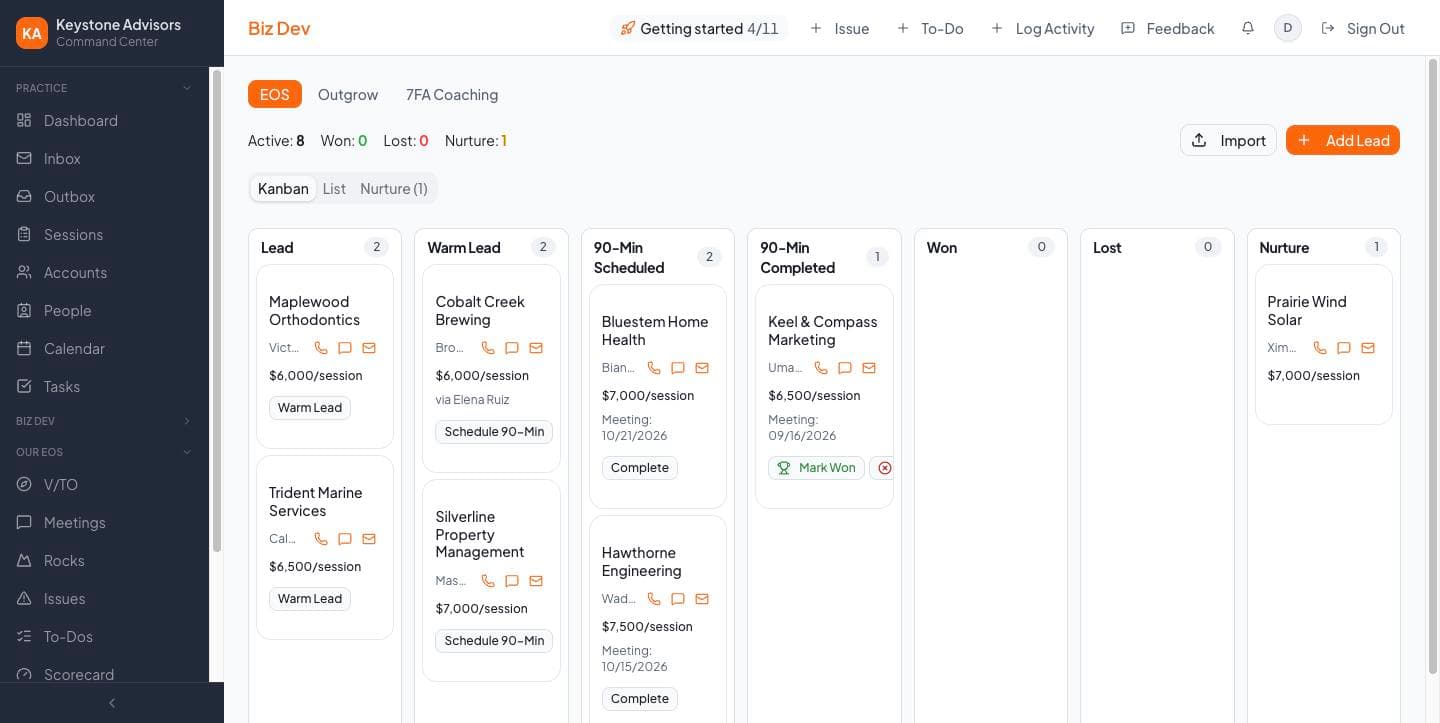Select the Kanban view
1440x723 pixels.
pyautogui.click(x=283, y=188)
